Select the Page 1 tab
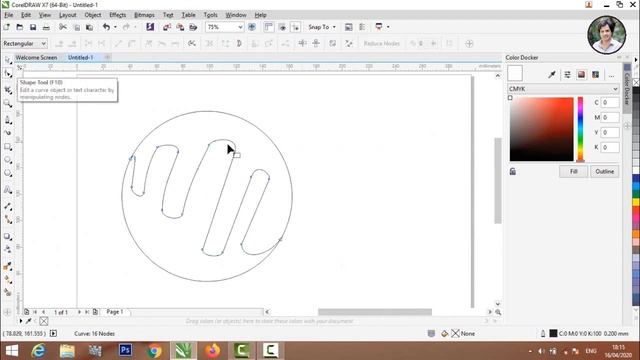This screenshot has height=360, width=640. pyautogui.click(x=115, y=312)
